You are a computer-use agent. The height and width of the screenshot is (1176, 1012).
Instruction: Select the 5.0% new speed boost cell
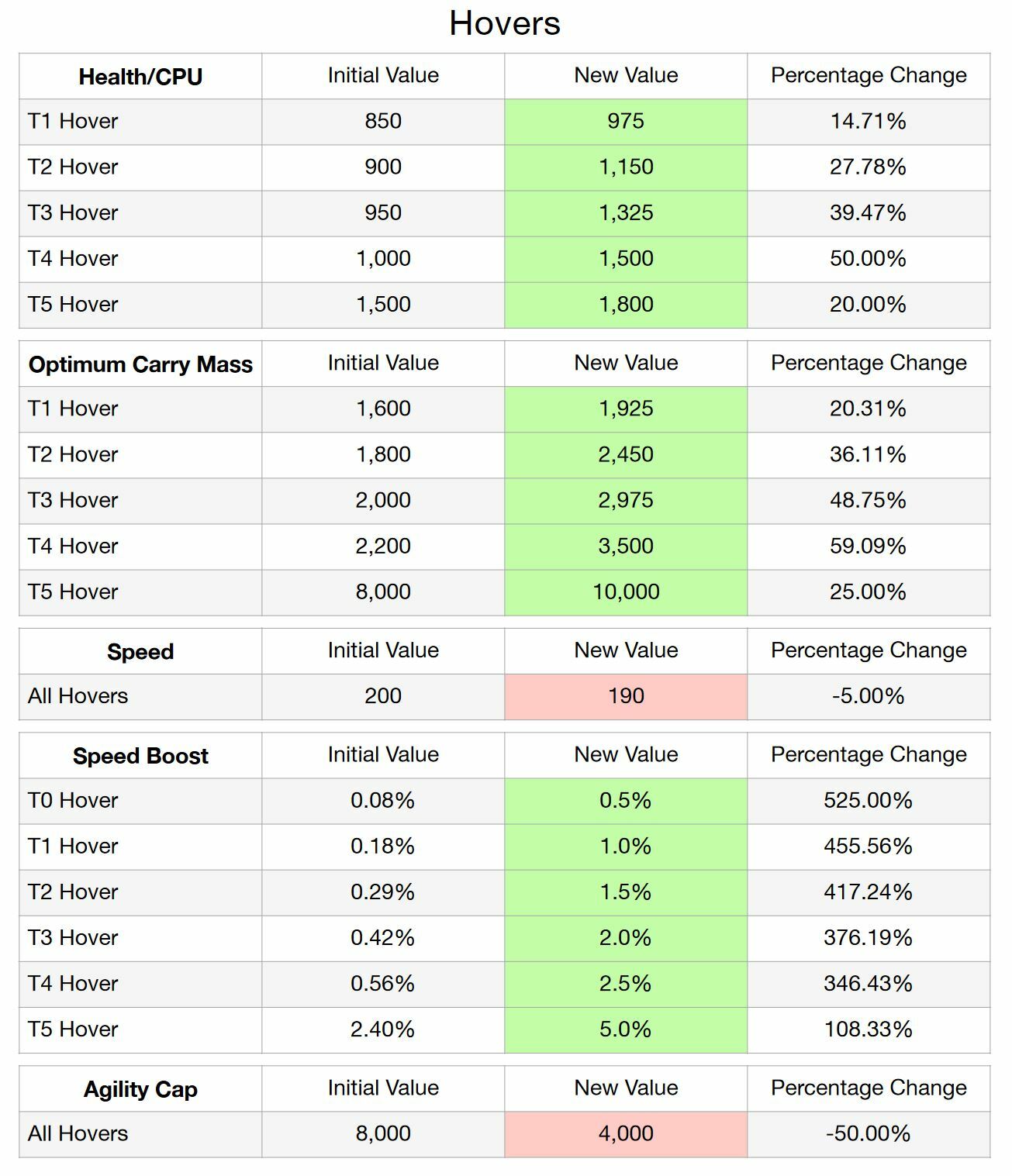(x=626, y=1029)
